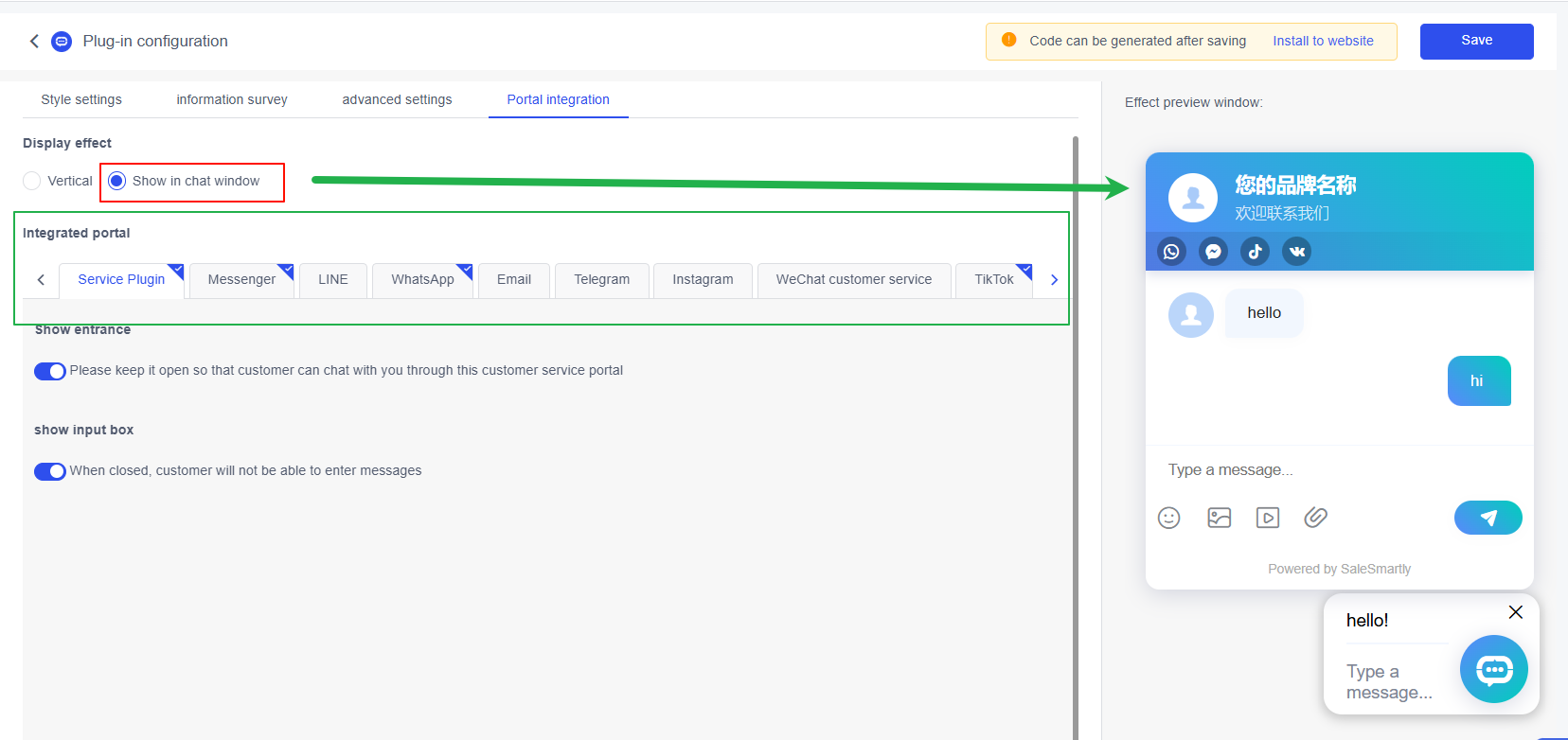Click the TikTok icon in chat header
Image resolution: width=1568 pixels, height=740 pixels.
(1255, 252)
